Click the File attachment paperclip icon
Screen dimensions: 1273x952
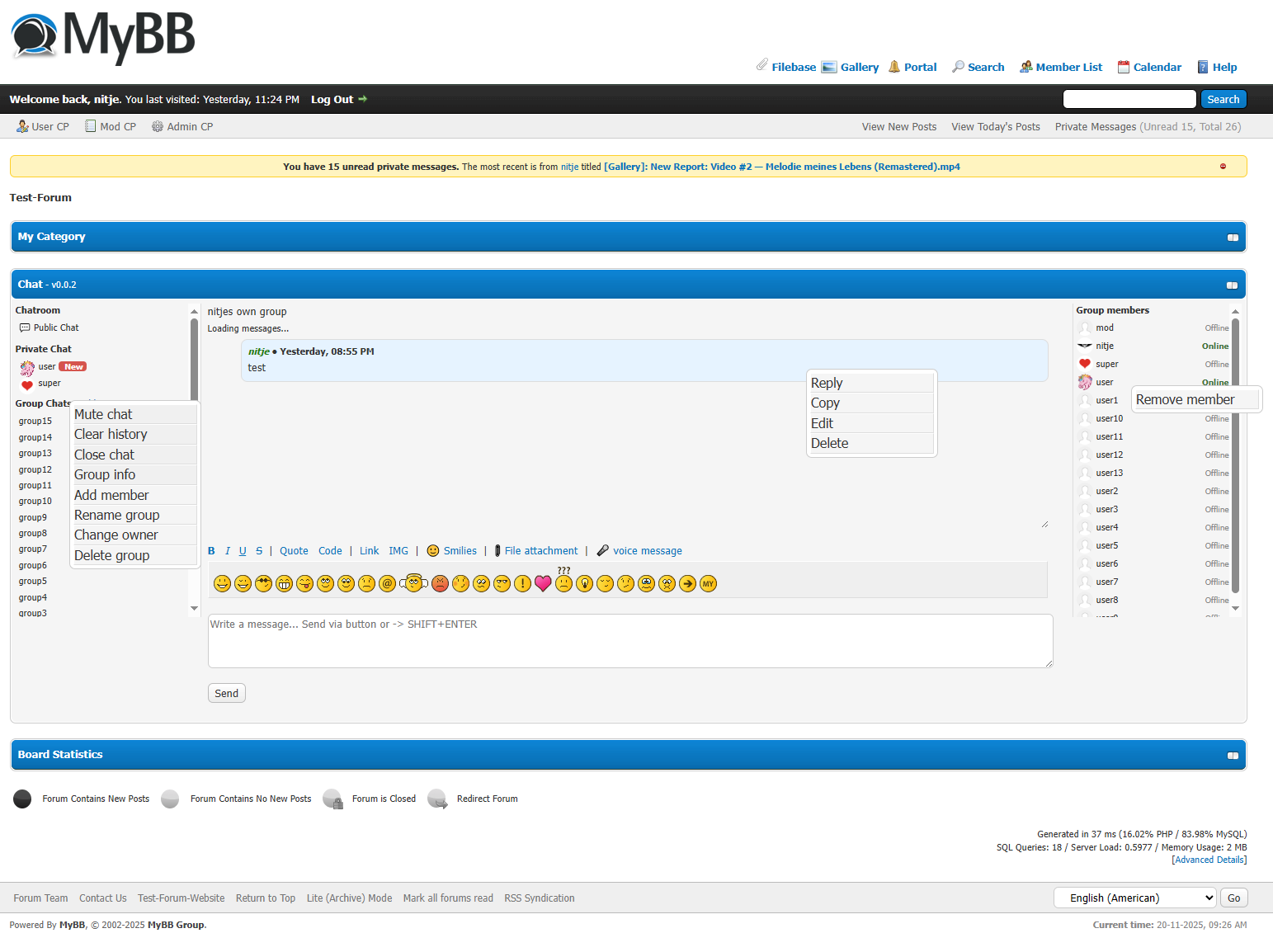(497, 551)
